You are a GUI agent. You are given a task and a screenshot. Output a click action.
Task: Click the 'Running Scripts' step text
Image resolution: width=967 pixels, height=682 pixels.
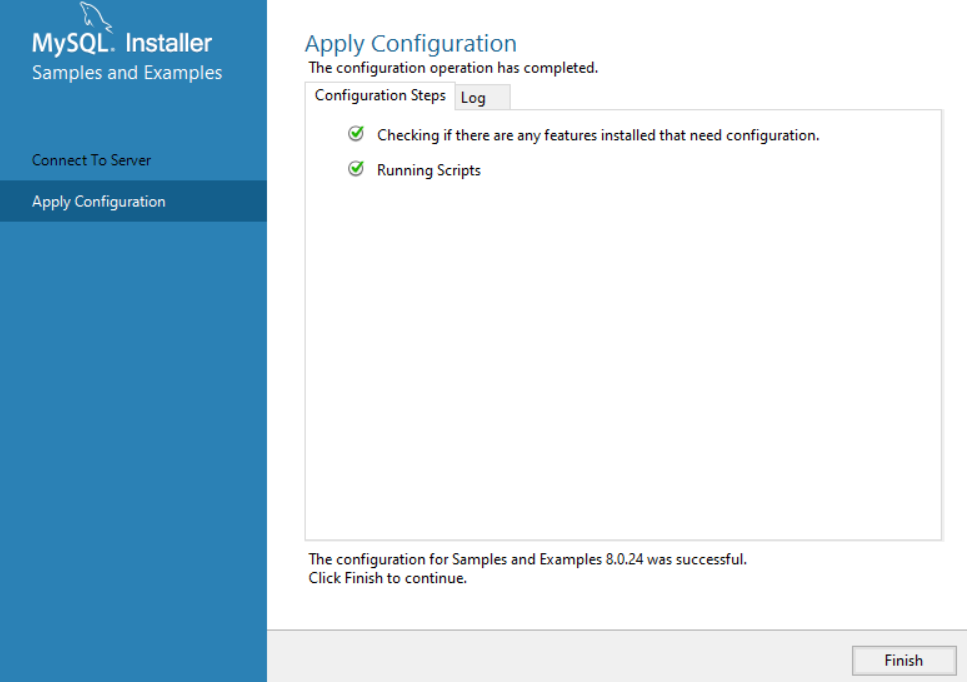coord(429,170)
